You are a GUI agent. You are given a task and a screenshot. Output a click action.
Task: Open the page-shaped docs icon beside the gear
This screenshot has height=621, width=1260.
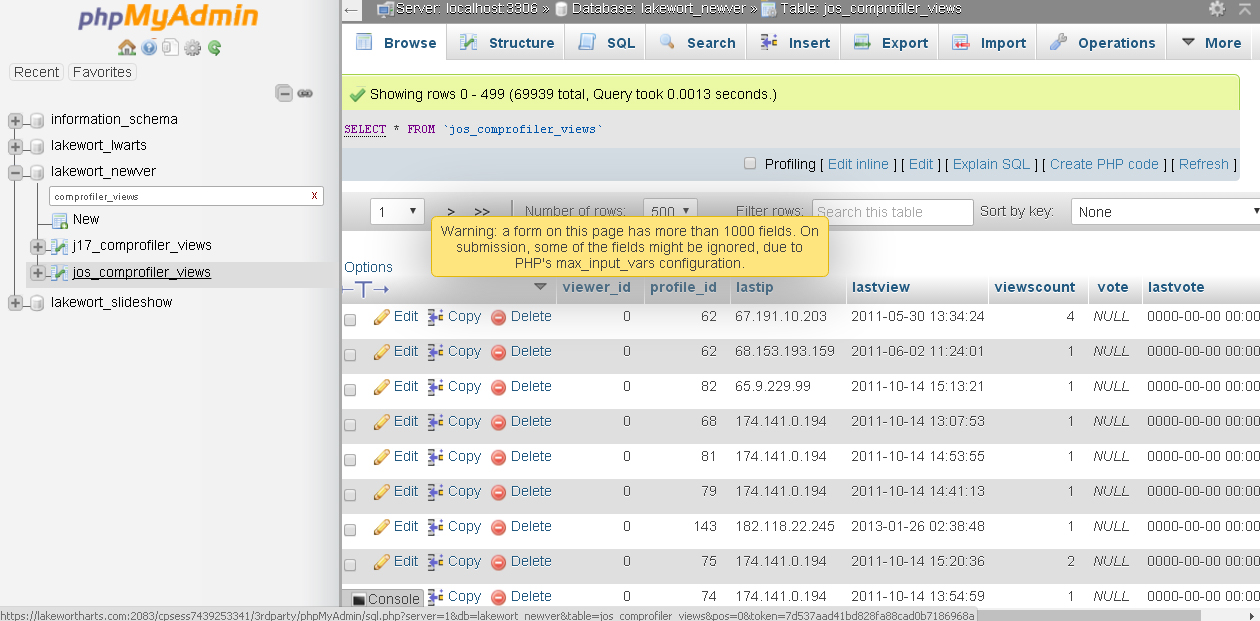(171, 47)
